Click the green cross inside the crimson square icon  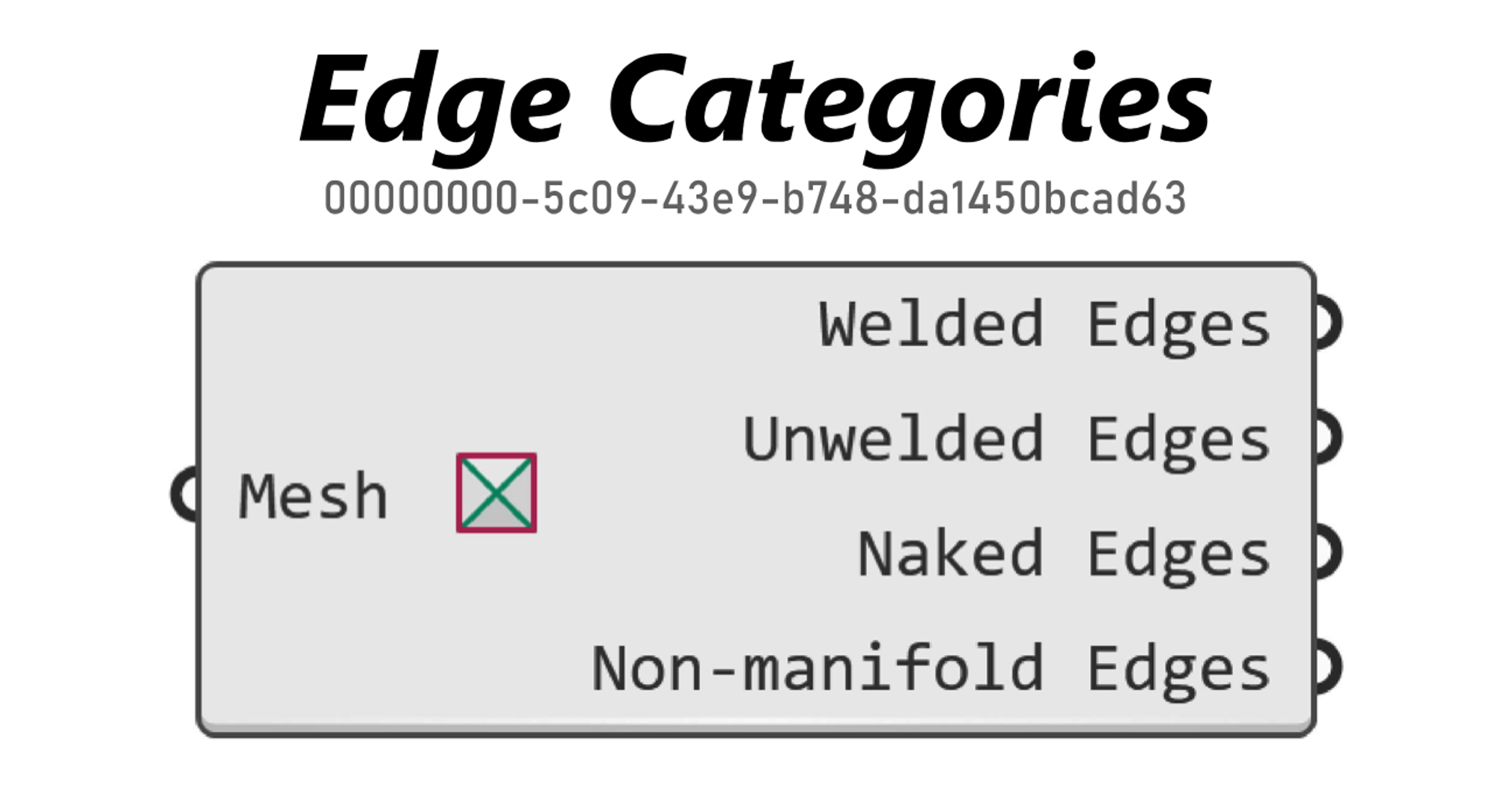(x=496, y=493)
